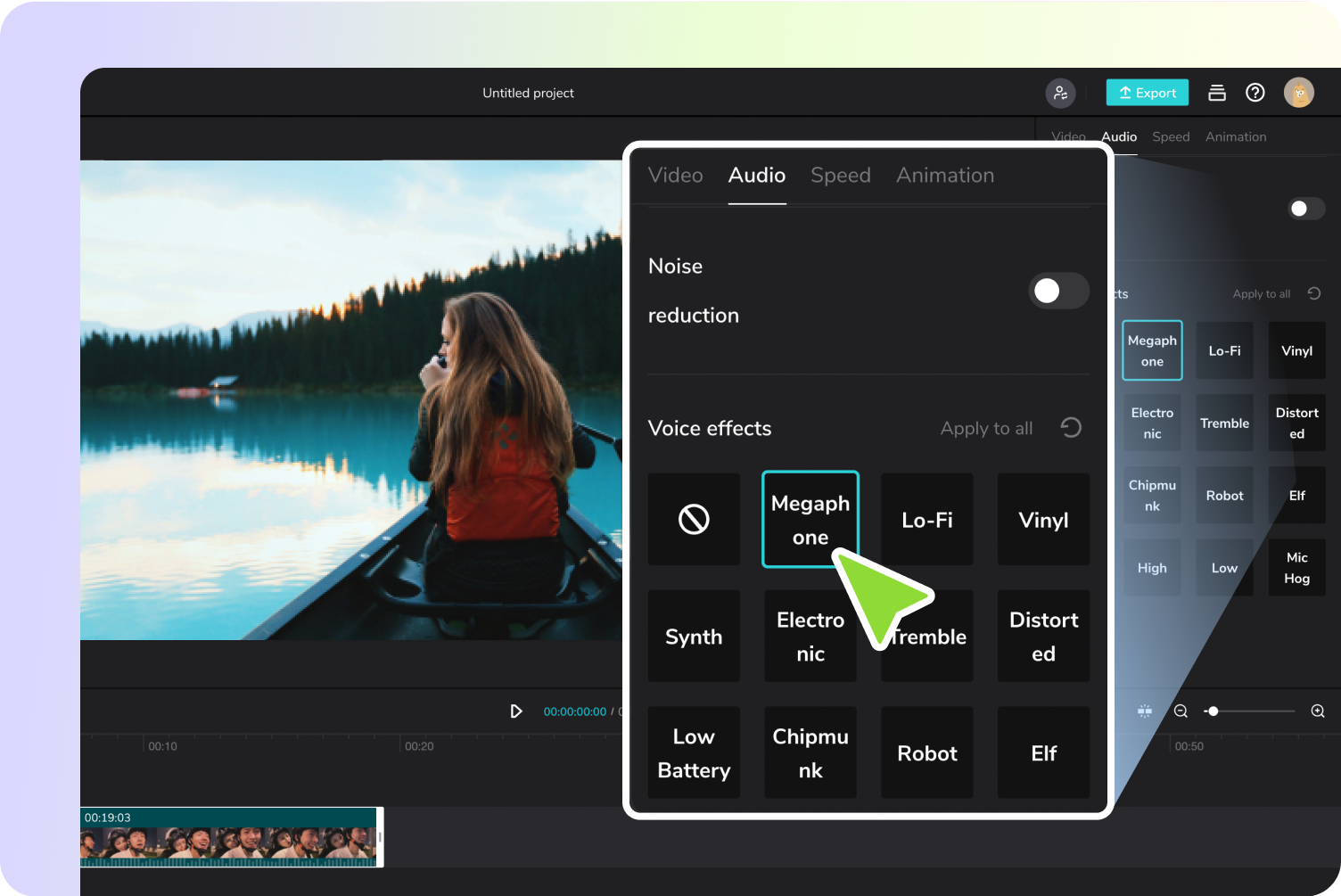Select small Robot tile in sidebar
Image resolution: width=1341 pixels, height=896 pixels.
[x=1224, y=495]
